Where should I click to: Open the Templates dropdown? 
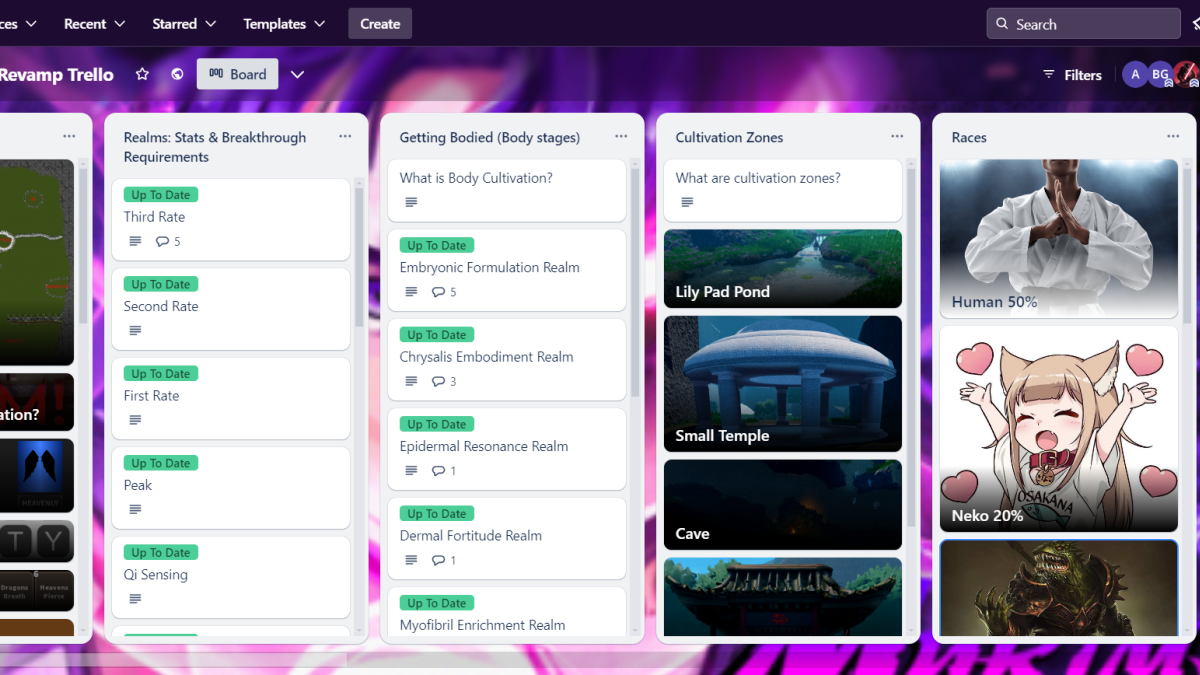point(284,23)
